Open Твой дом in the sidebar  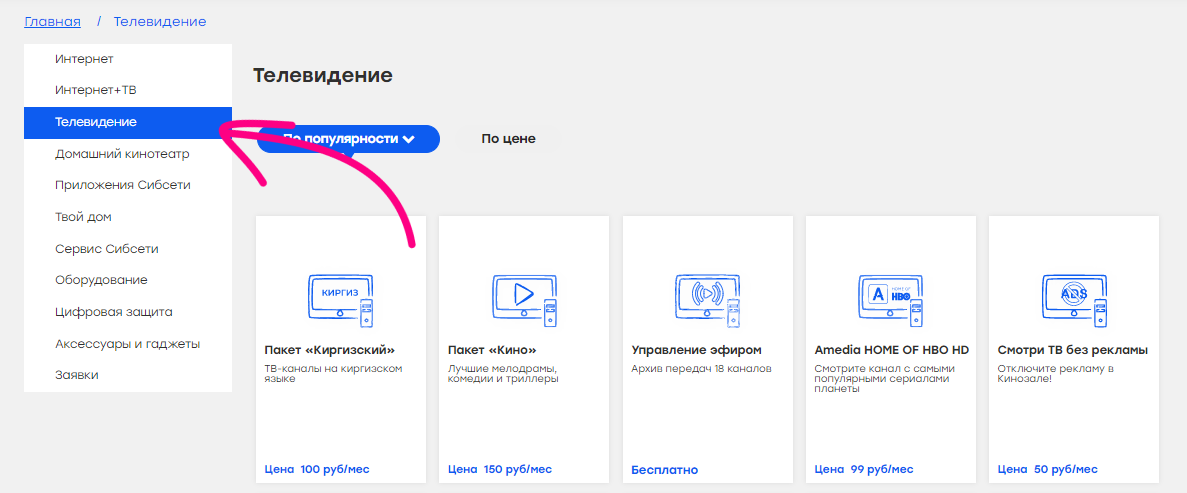[x=128, y=217]
